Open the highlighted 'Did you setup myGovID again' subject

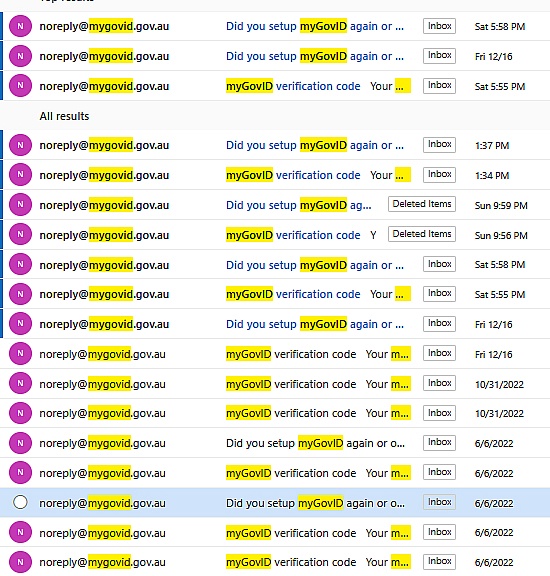click(x=315, y=503)
